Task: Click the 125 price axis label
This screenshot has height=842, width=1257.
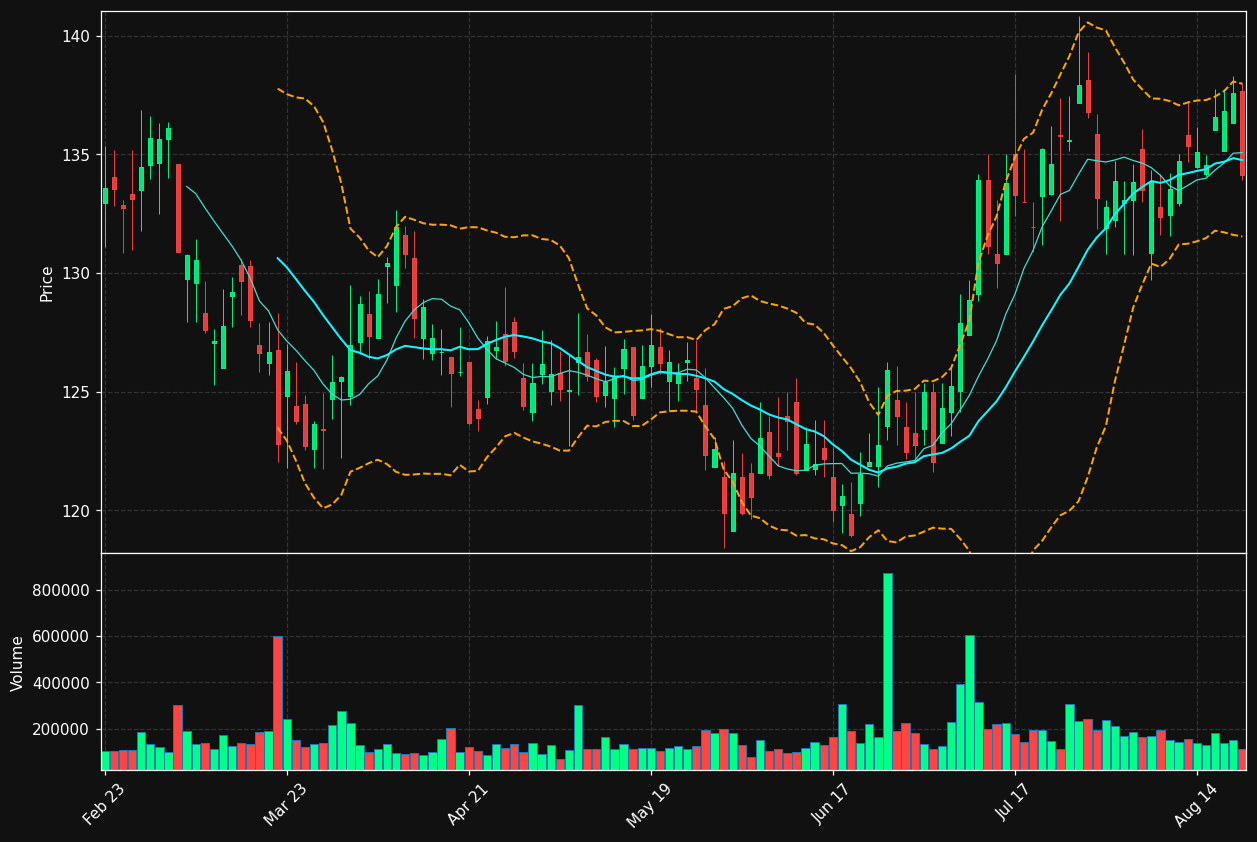Action: 76,392
